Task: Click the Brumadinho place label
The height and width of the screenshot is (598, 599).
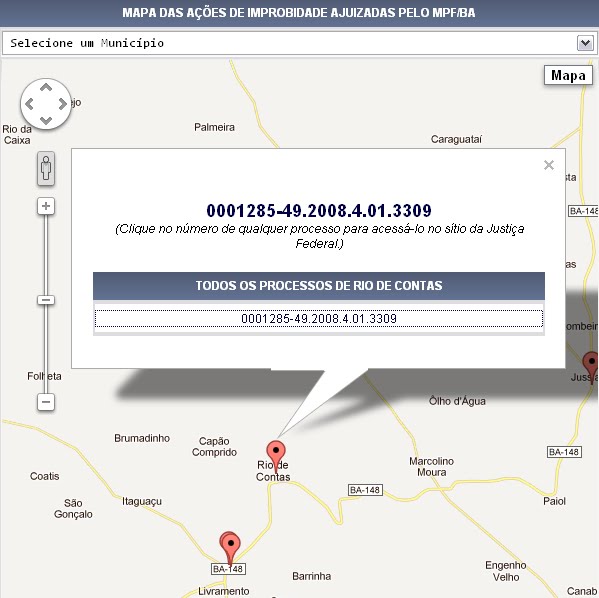Action: pos(142,438)
